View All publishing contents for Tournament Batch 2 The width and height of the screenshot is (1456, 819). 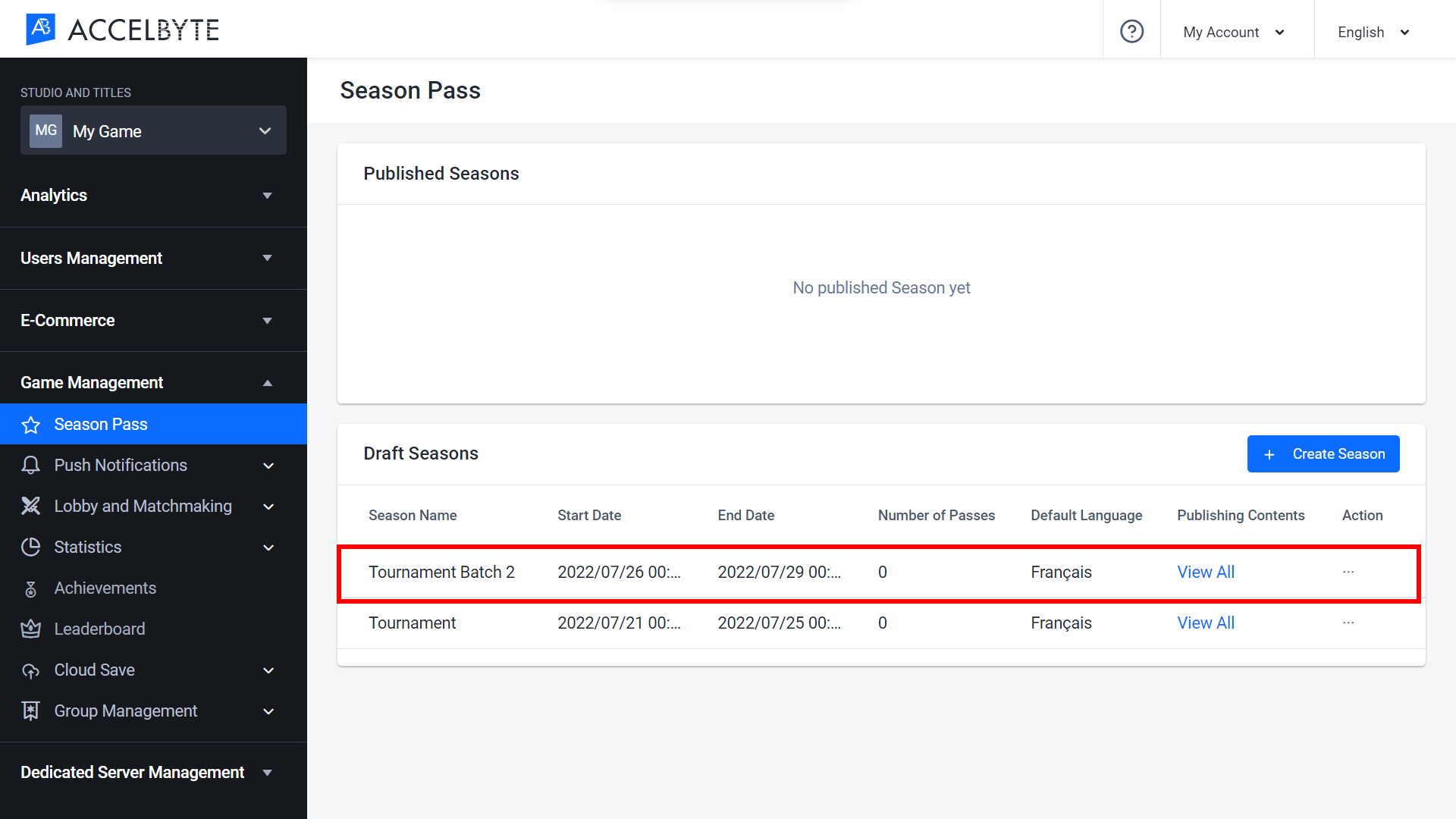(1205, 572)
